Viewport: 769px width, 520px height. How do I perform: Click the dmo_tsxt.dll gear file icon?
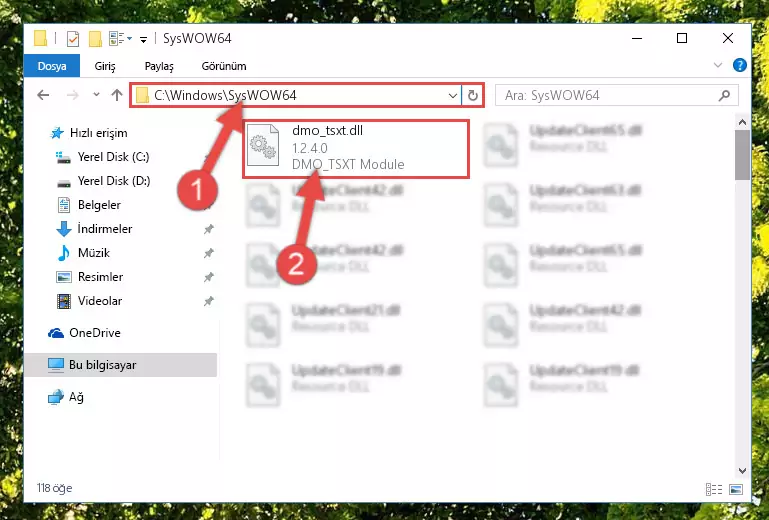263,146
